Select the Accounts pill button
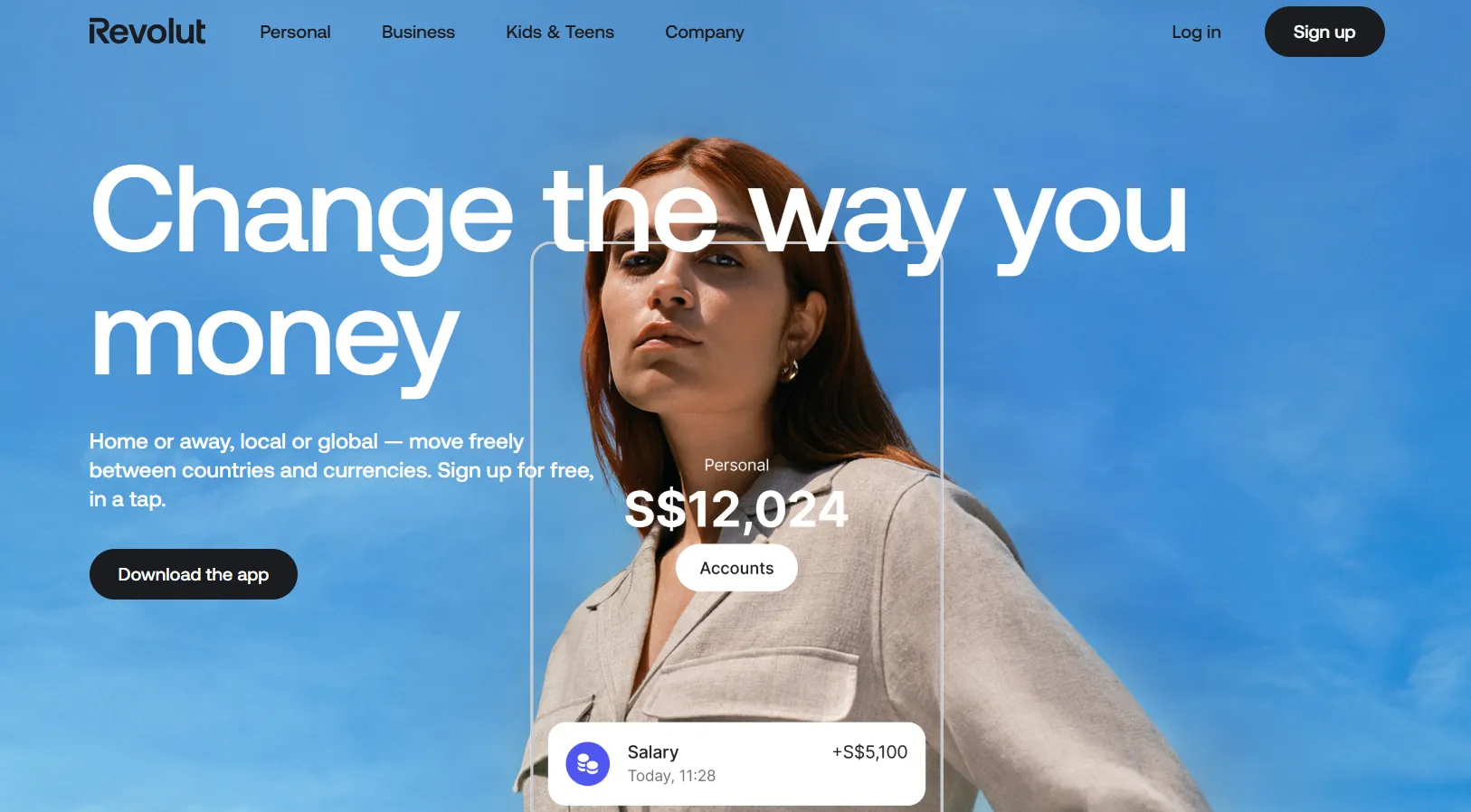 736,568
